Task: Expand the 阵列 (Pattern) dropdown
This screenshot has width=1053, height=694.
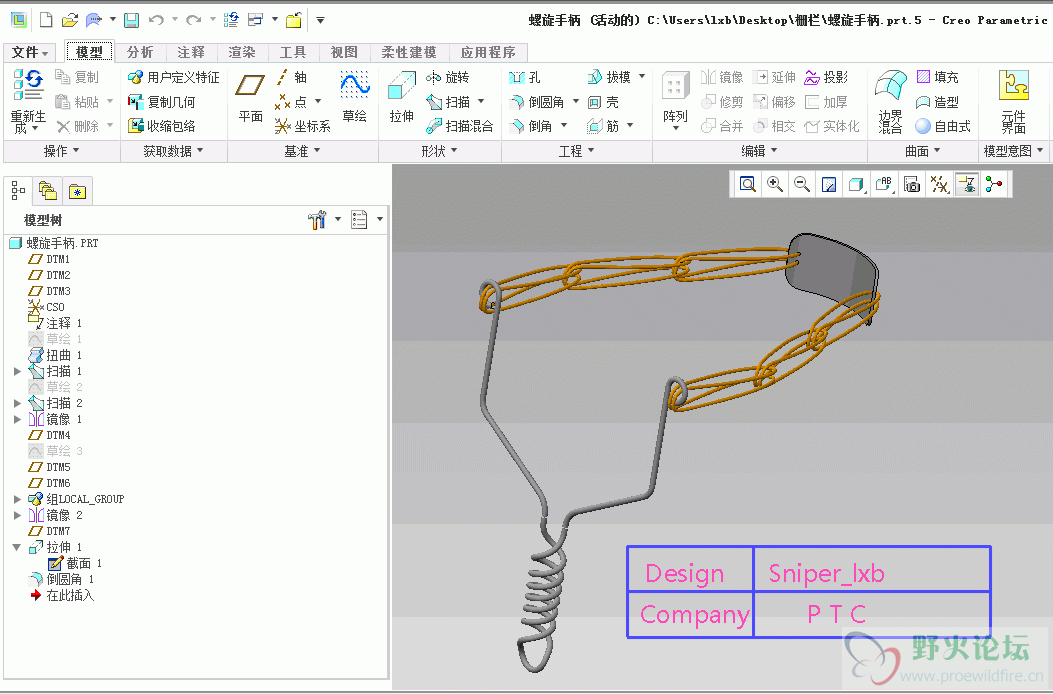Action: pyautogui.click(x=676, y=128)
